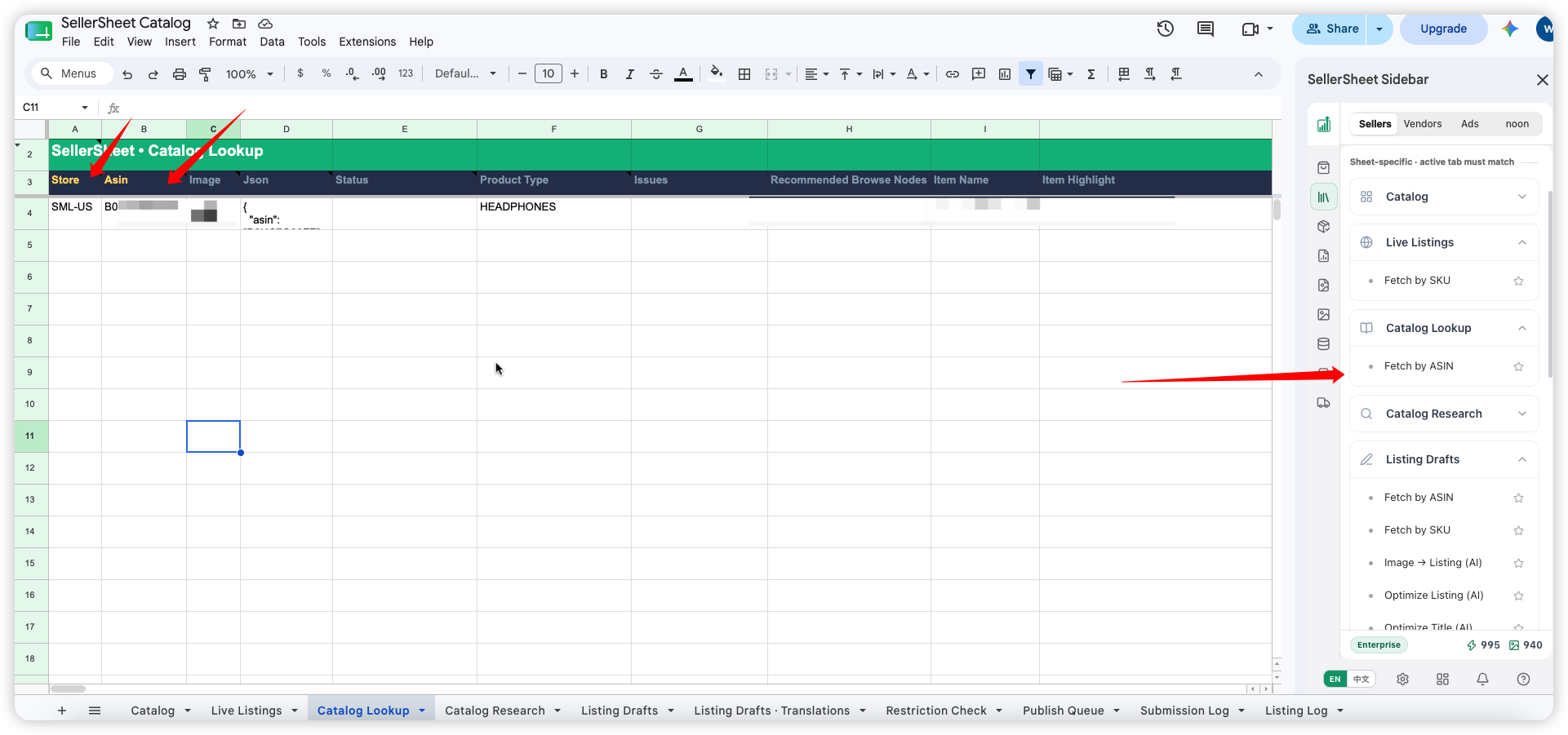Toggle the filter on the sheet

[1031, 74]
